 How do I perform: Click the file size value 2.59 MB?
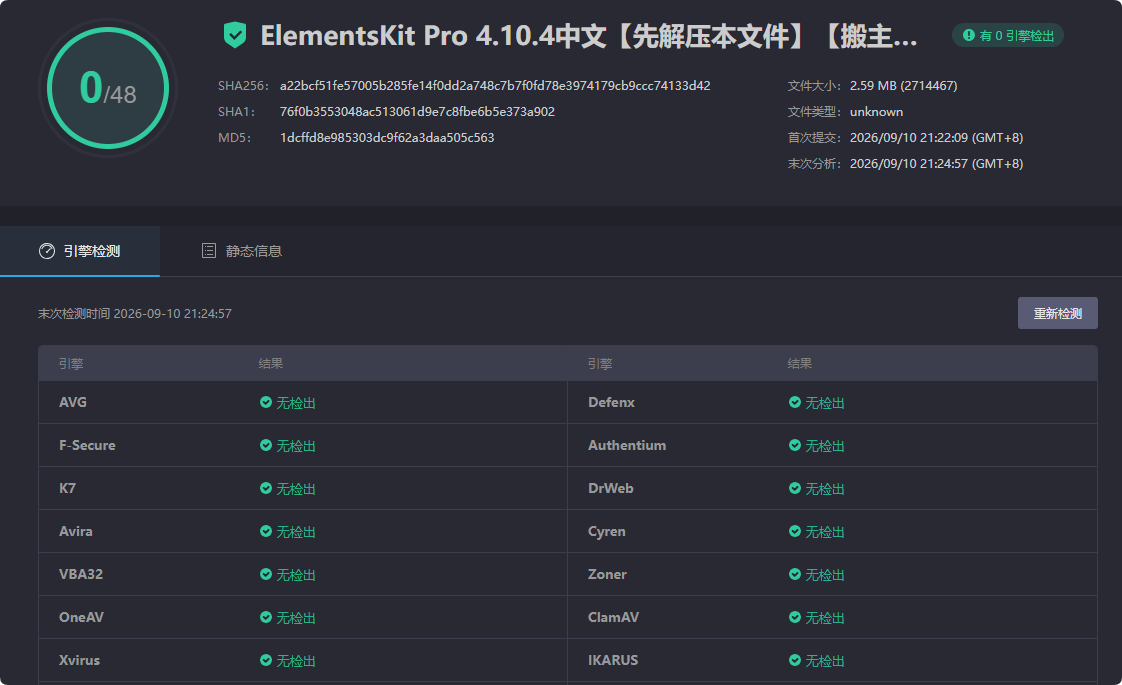[x=904, y=86]
